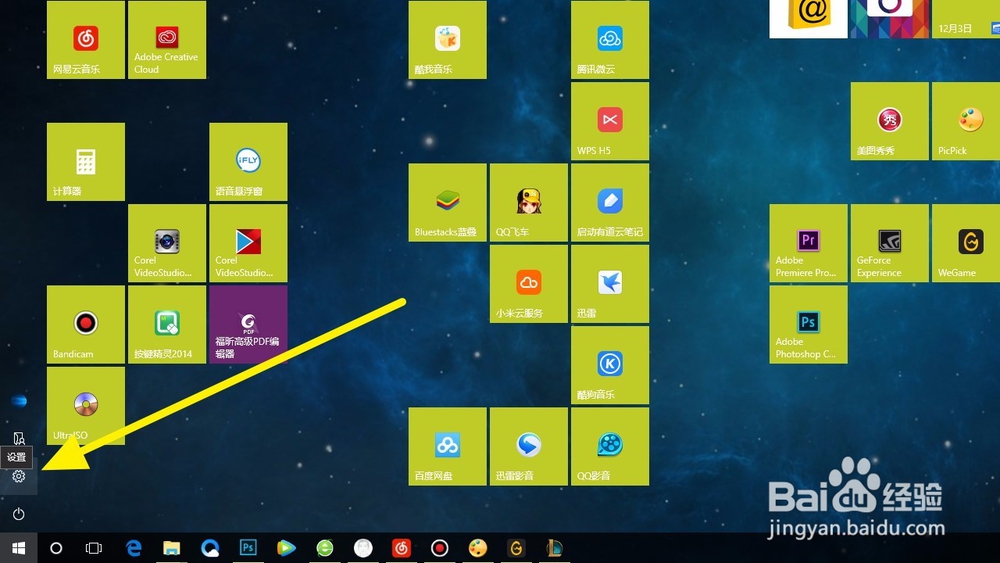This screenshot has width=1000, height=563.
Task: Open the League of Legends taskbar icon
Action: [x=554, y=548]
